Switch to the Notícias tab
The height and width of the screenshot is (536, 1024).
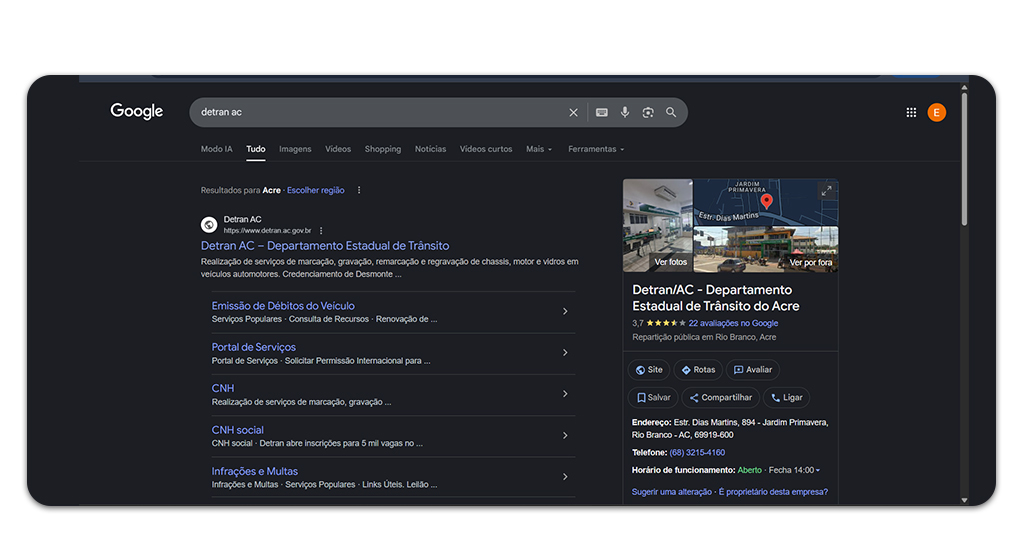[x=430, y=149]
